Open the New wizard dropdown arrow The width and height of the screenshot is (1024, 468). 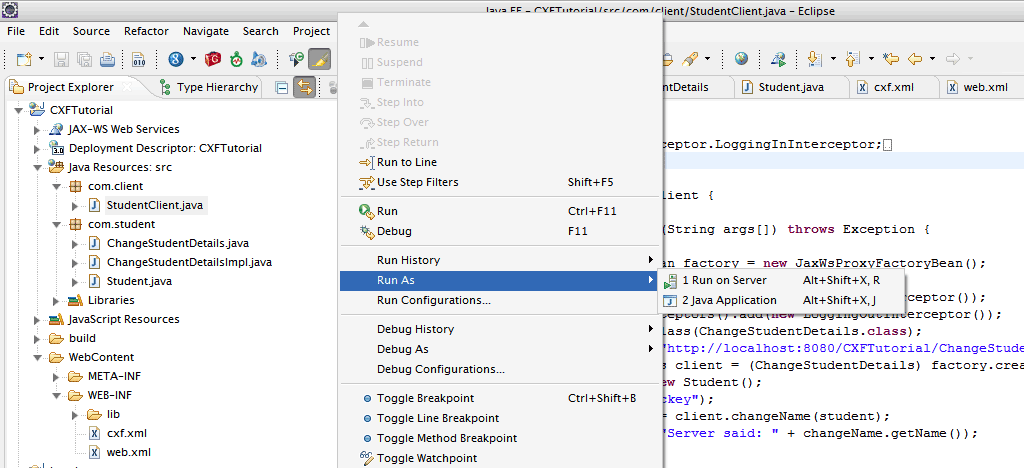click(x=40, y=60)
